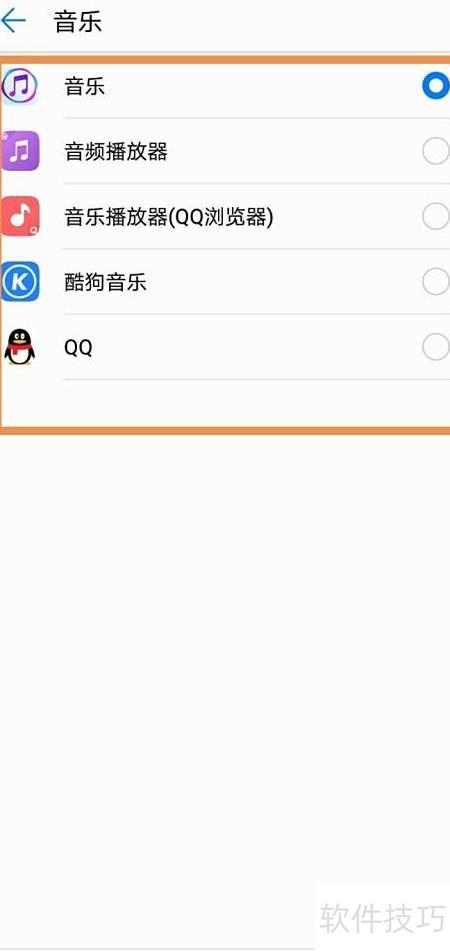Pick the 酷狗音乐 text label

click(x=106, y=282)
